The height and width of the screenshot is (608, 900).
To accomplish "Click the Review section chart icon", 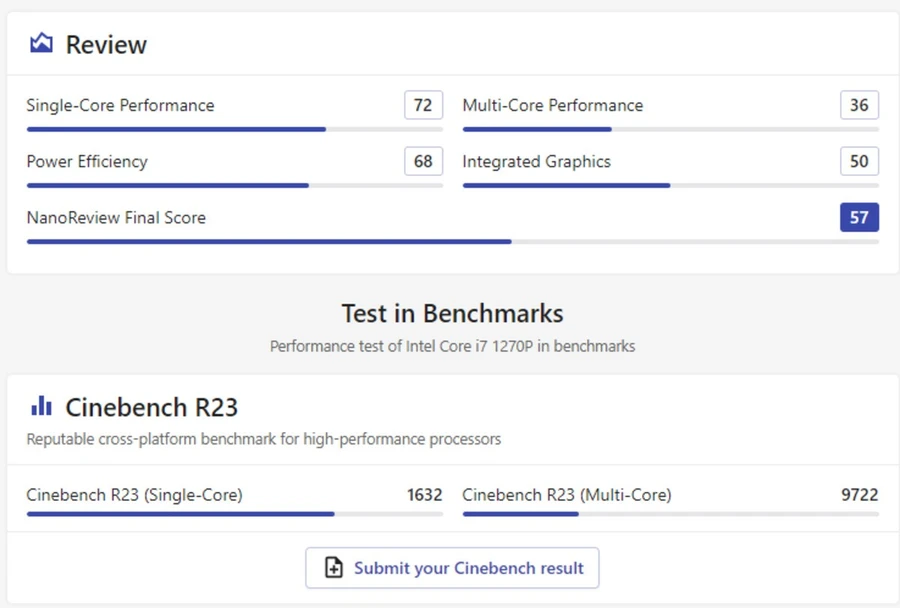I will click(x=41, y=43).
